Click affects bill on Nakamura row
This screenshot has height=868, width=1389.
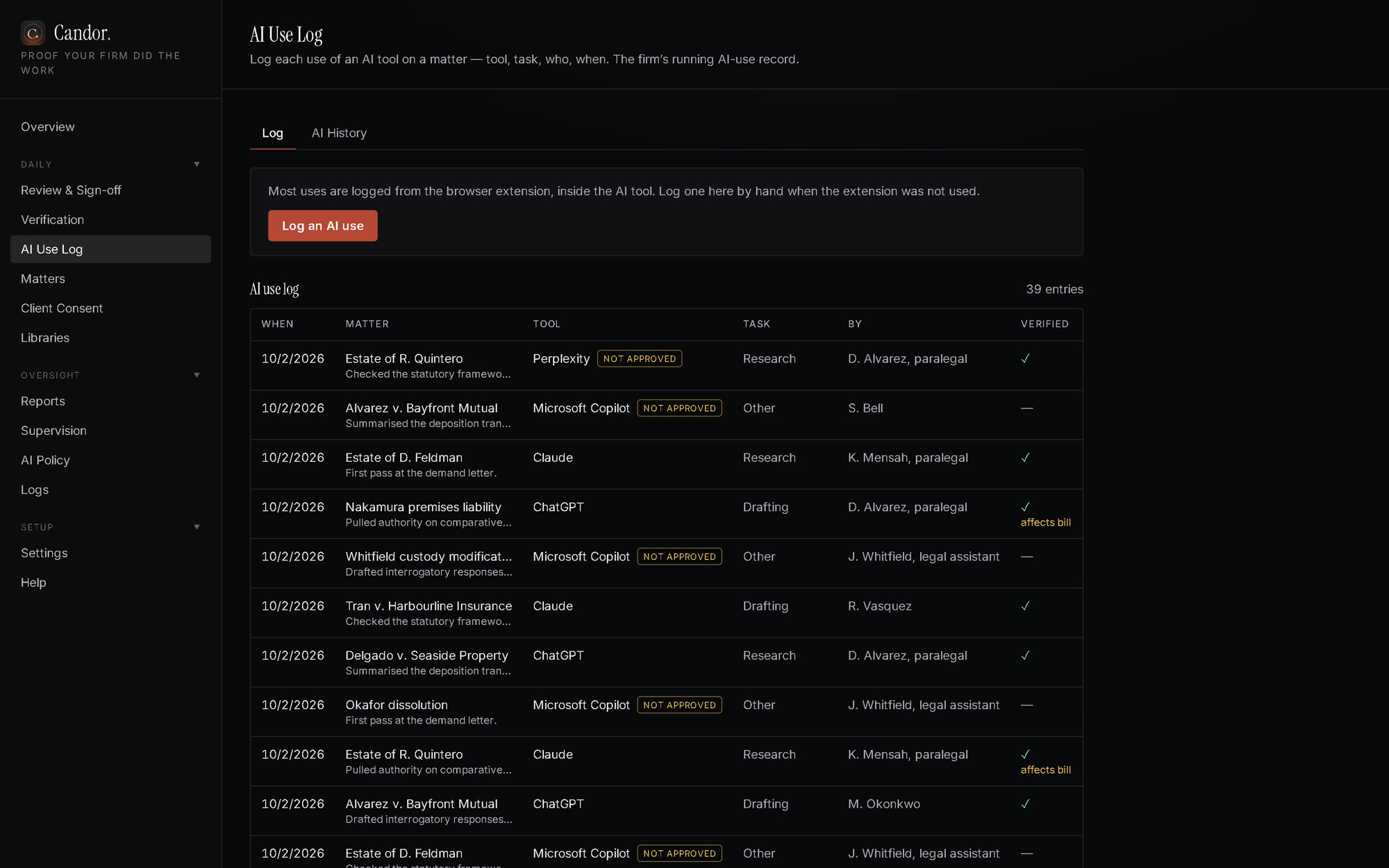click(x=1046, y=522)
